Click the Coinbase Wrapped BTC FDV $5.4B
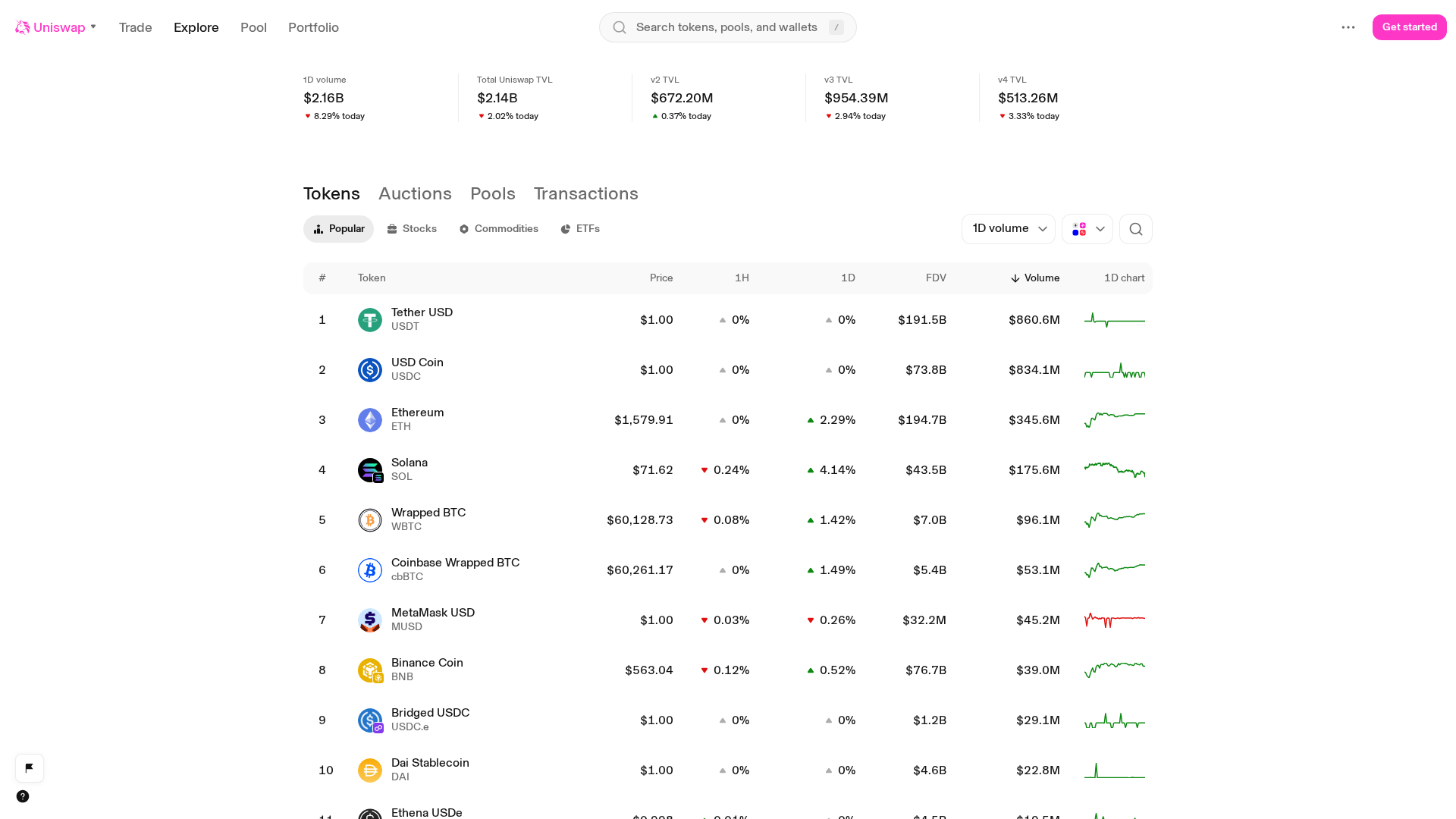This screenshot has height=819, width=1456. tap(930, 570)
